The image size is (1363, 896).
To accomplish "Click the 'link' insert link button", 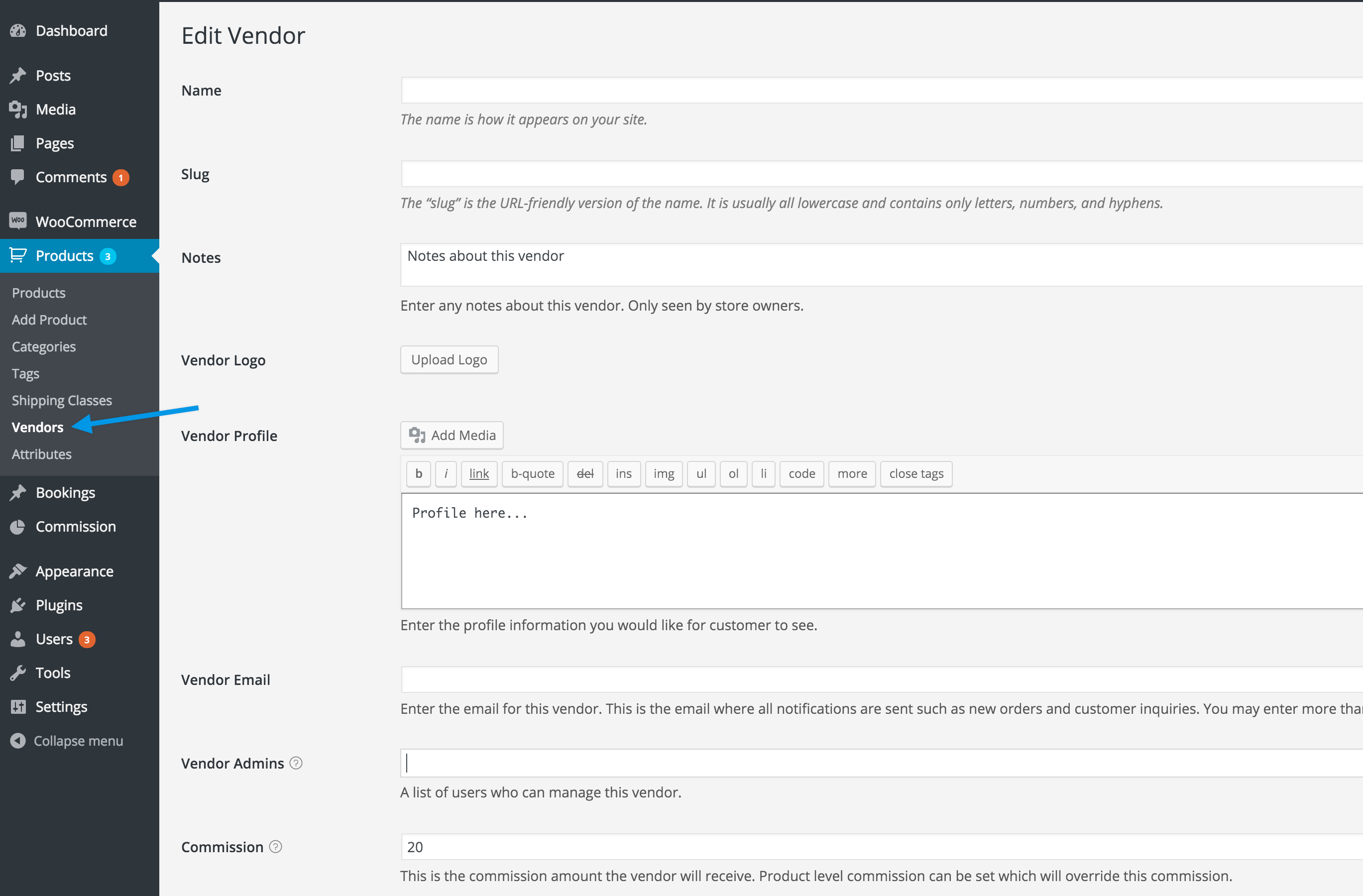I will coord(478,473).
